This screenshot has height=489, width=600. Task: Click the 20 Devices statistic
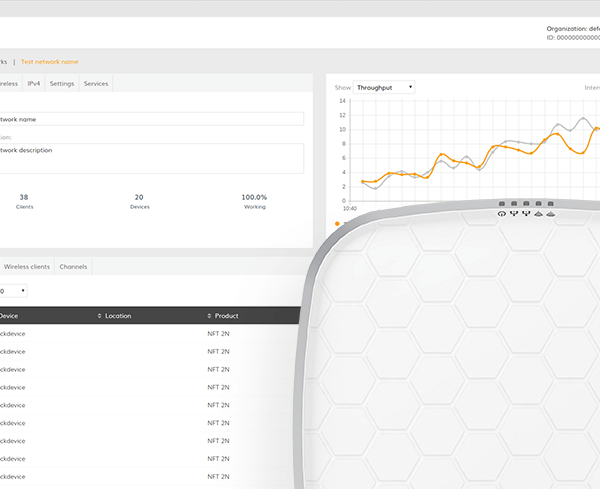139,201
